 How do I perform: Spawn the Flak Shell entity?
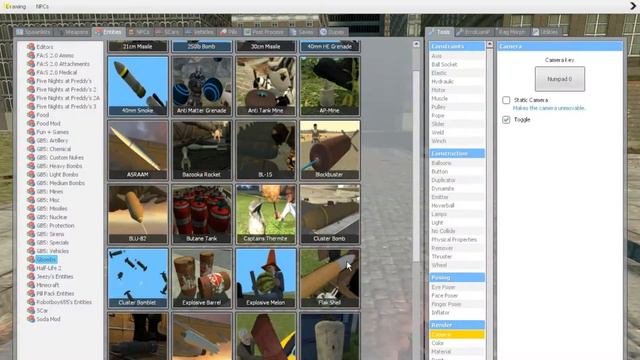click(x=330, y=278)
